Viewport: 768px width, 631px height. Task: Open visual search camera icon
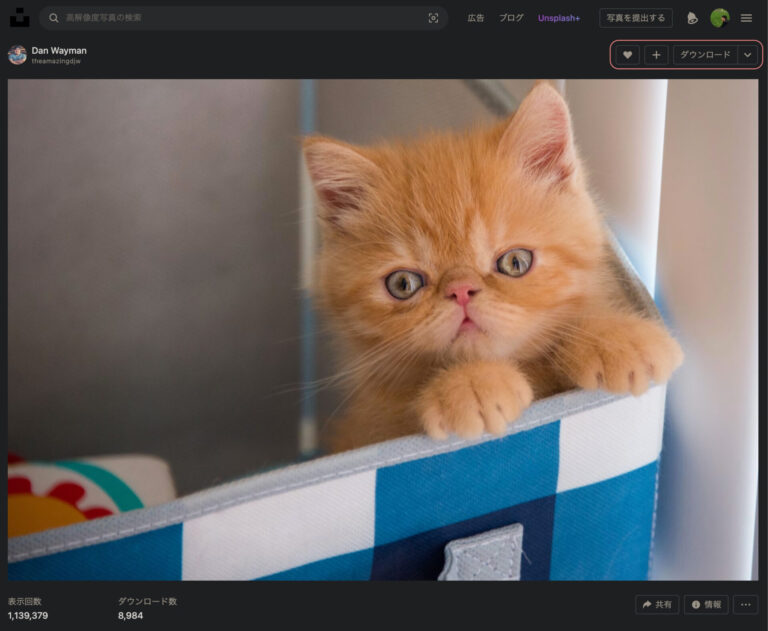(433, 18)
